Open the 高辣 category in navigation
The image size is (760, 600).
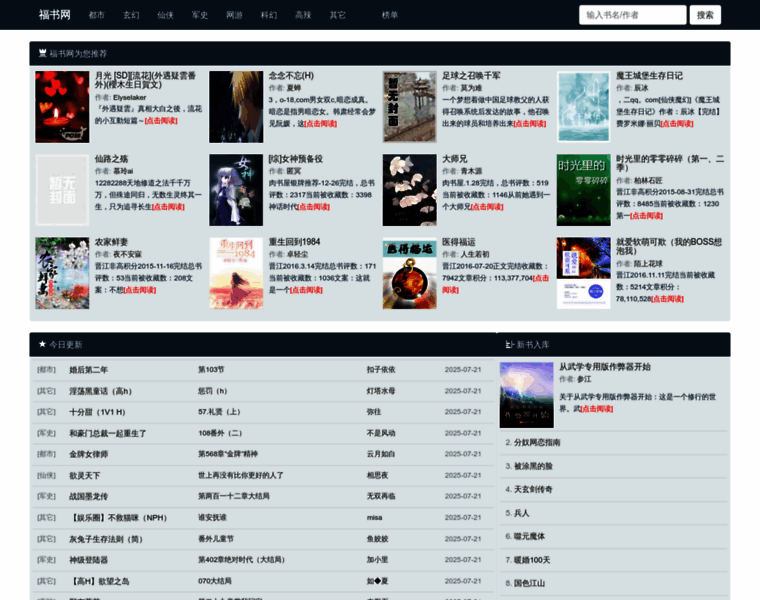point(303,15)
